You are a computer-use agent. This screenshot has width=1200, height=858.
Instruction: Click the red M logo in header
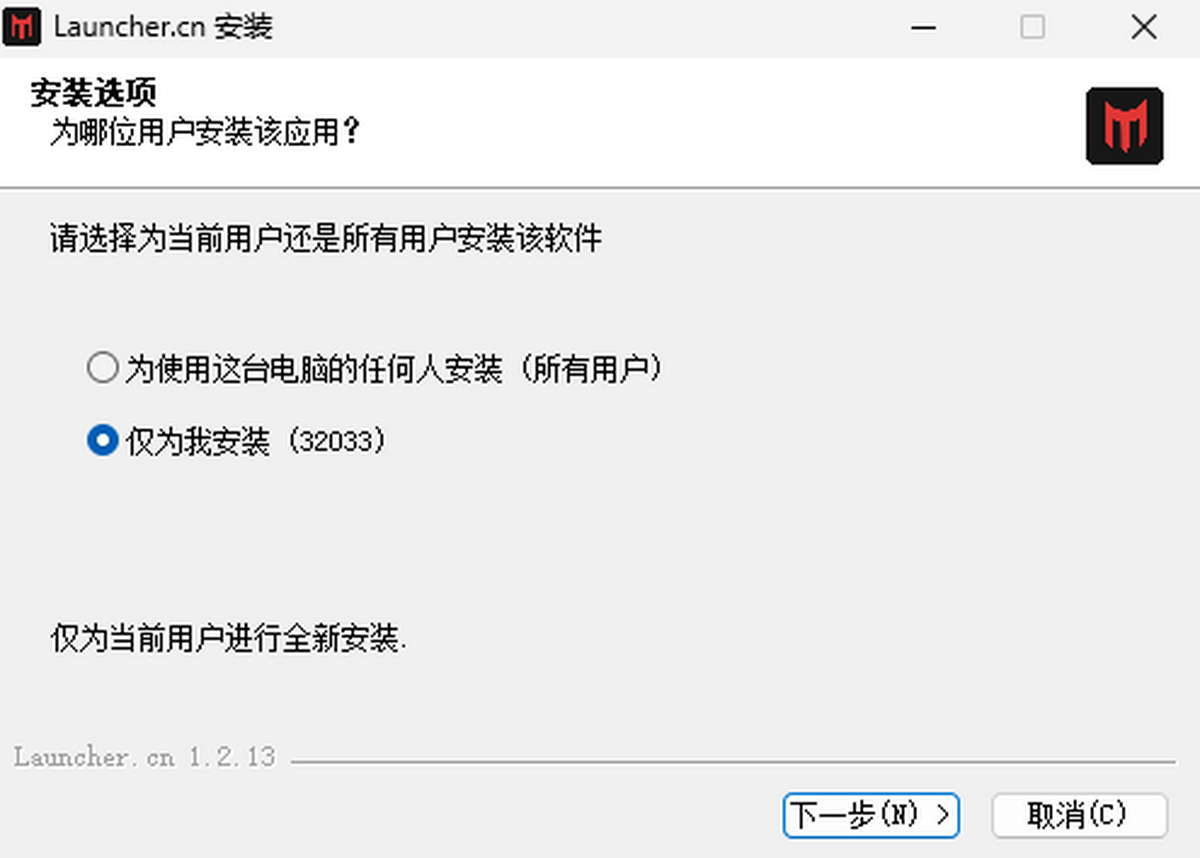click(1125, 126)
